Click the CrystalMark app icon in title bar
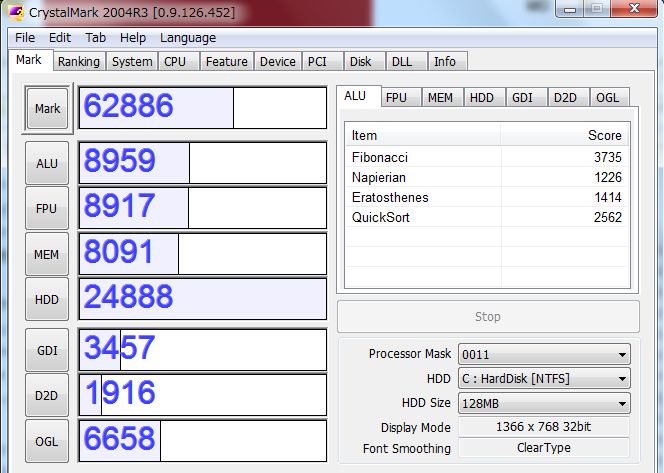 [x=16, y=12]
